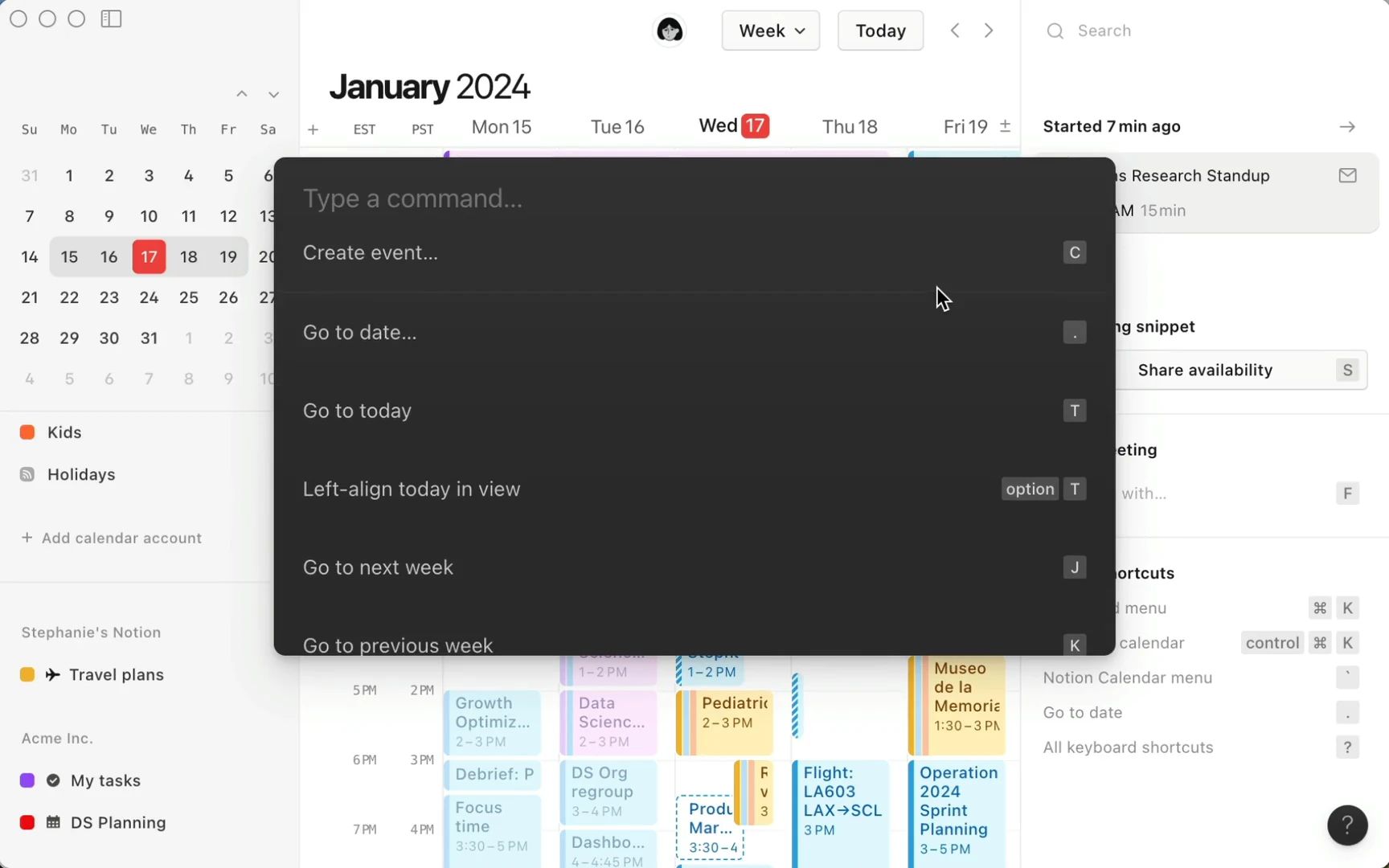
Task: Open Focus time 3:30–5 PM event
Action: coord(492,831)
